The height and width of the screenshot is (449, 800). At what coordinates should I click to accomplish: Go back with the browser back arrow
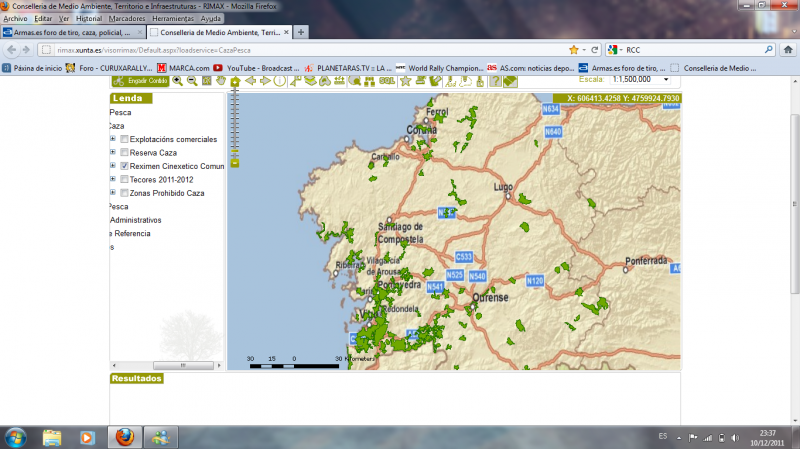pos(11,49)
